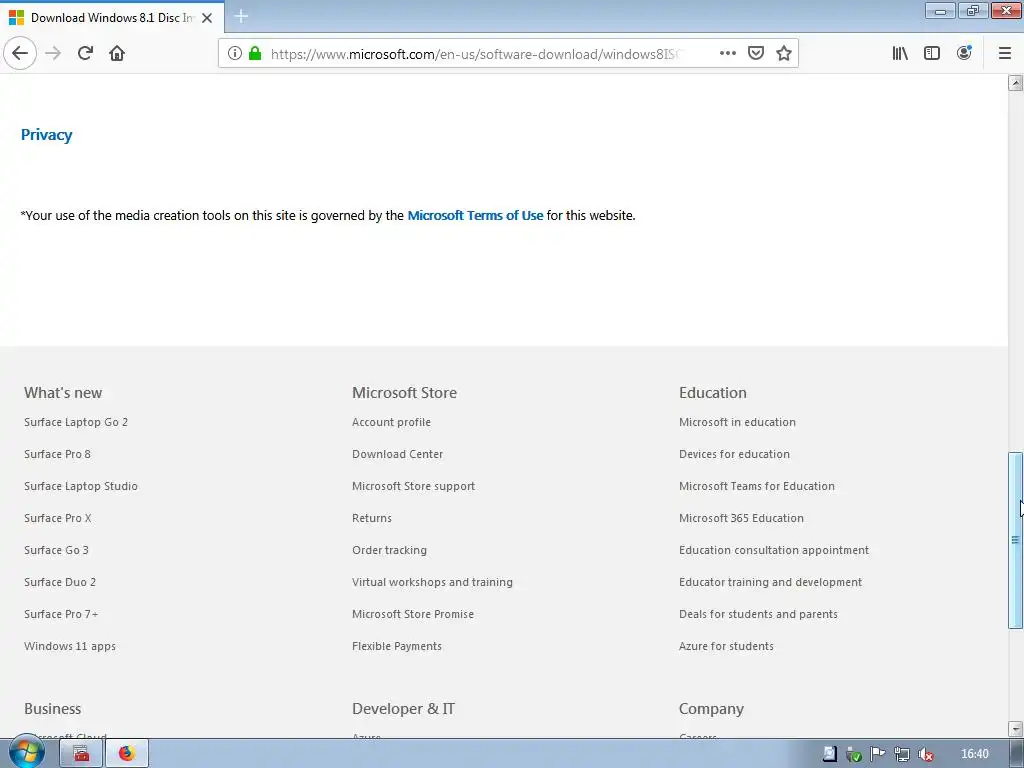The height and width of the screenshot is (768, 1024).
Task: Open Flexible Payments link
Action: click(x=396, y=646)
